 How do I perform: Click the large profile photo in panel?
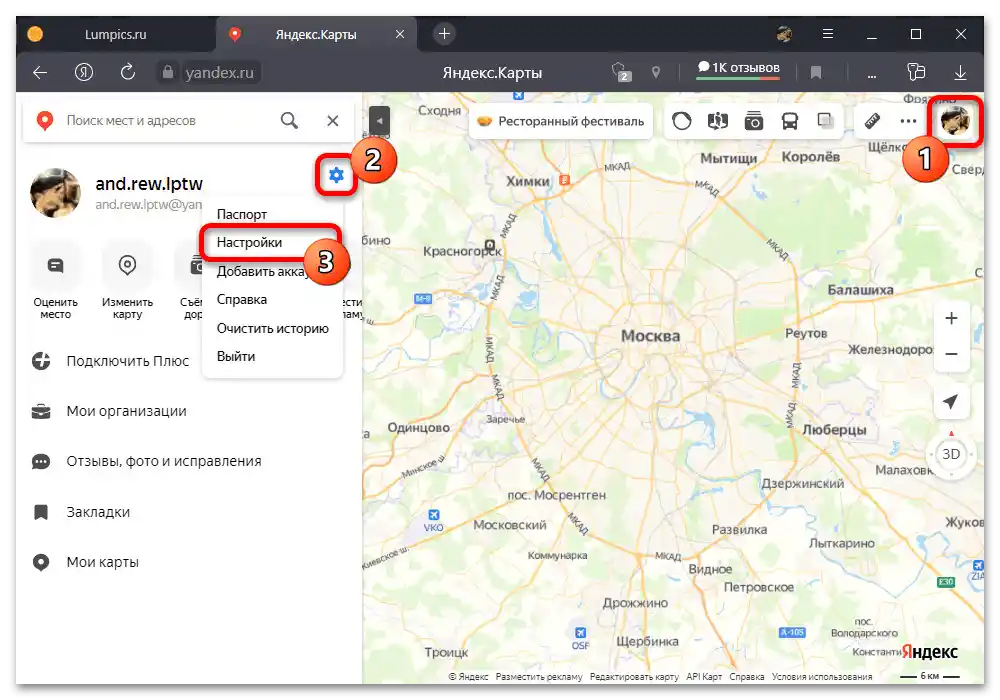(x=56, y=193)
